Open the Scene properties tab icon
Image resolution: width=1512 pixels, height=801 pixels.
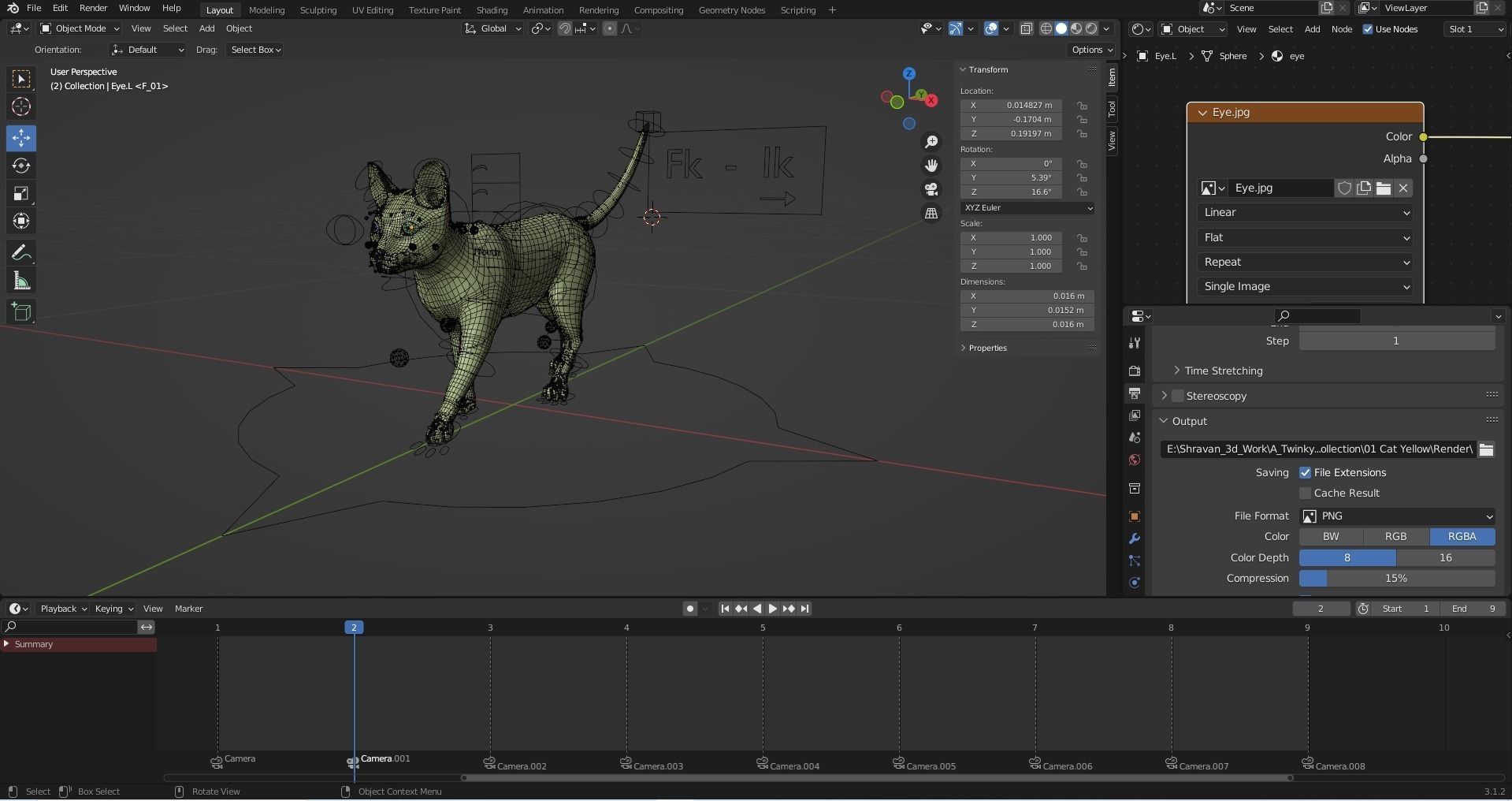1135,437
